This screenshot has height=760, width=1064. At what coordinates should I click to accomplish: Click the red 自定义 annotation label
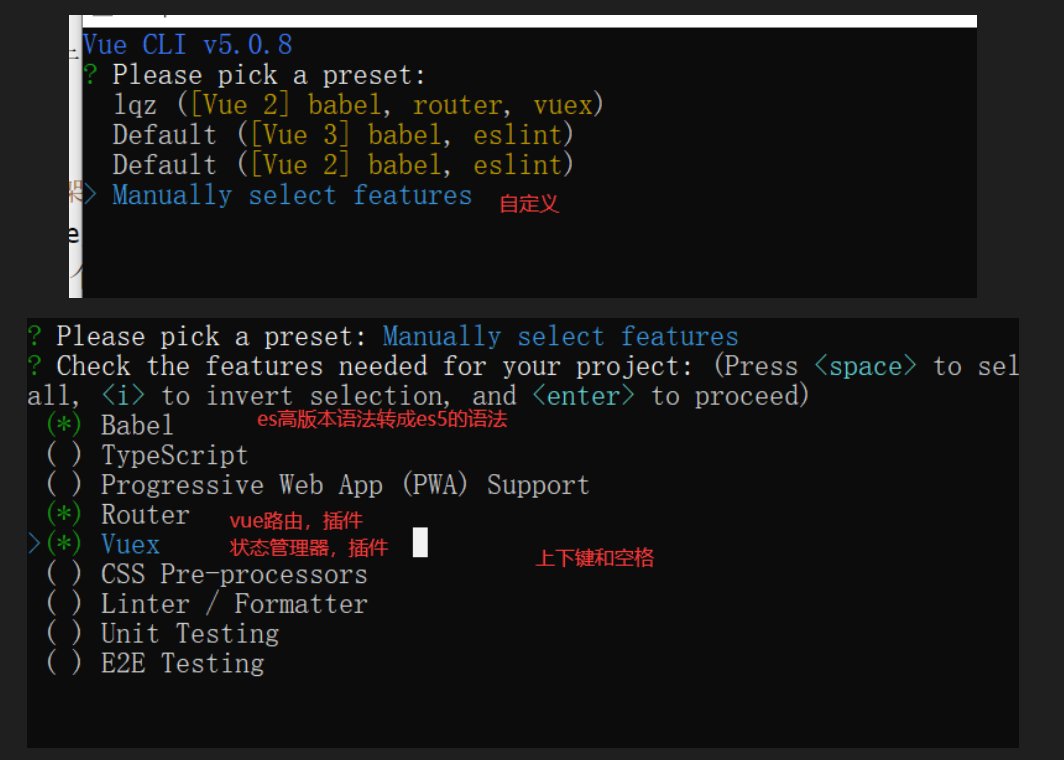click(x=529, y=204)
